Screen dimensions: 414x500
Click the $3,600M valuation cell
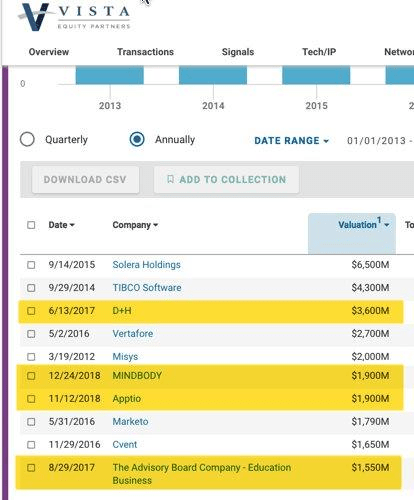point(370,311)
